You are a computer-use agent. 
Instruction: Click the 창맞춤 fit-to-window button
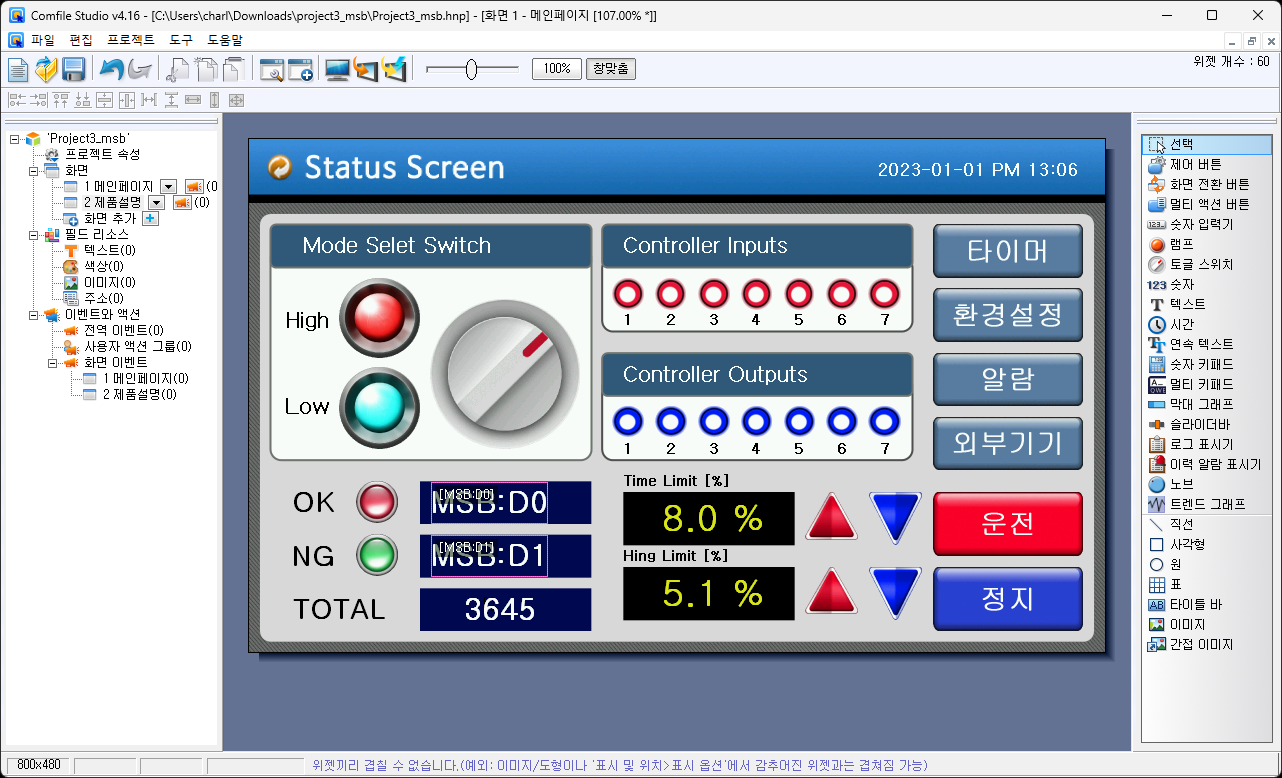click(610, 69)
